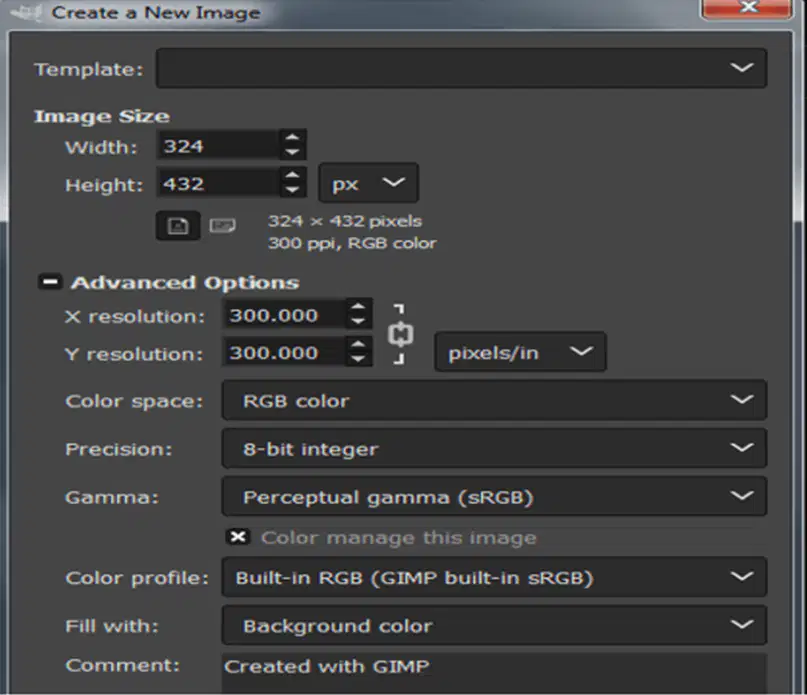Screen dimensions: 807x695
Task: Decrease Height with the down arrow
Action: click(292, 189)
